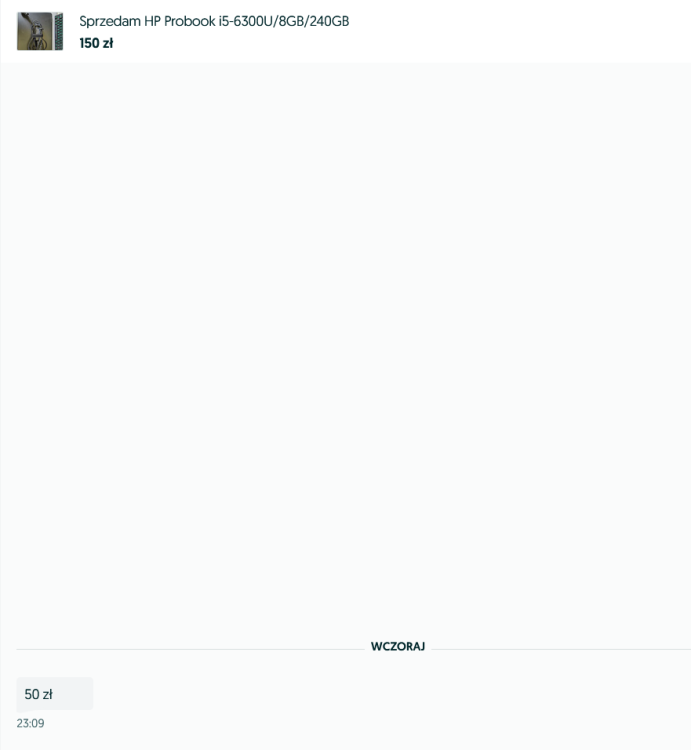Click the i5-6300U/8GB/240GB text in the title
This screenshot has width=691, height=750.
tap(284, 22)
